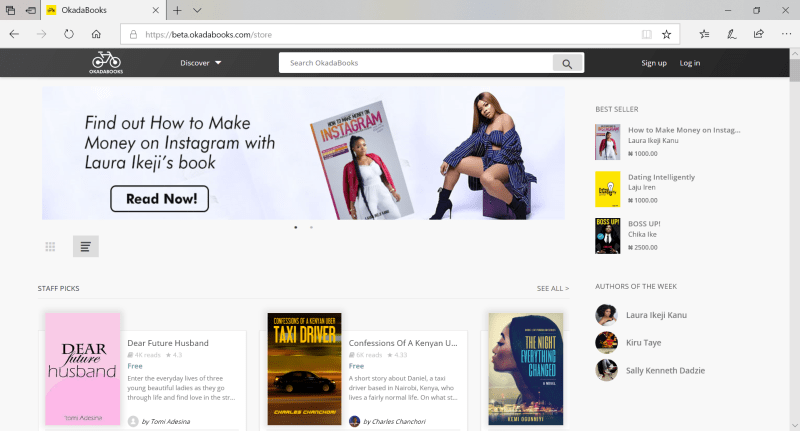This screenshot has height=431, width=800.
Task: Click author Charles Chanchori byline
Action: tap(394, 421)
